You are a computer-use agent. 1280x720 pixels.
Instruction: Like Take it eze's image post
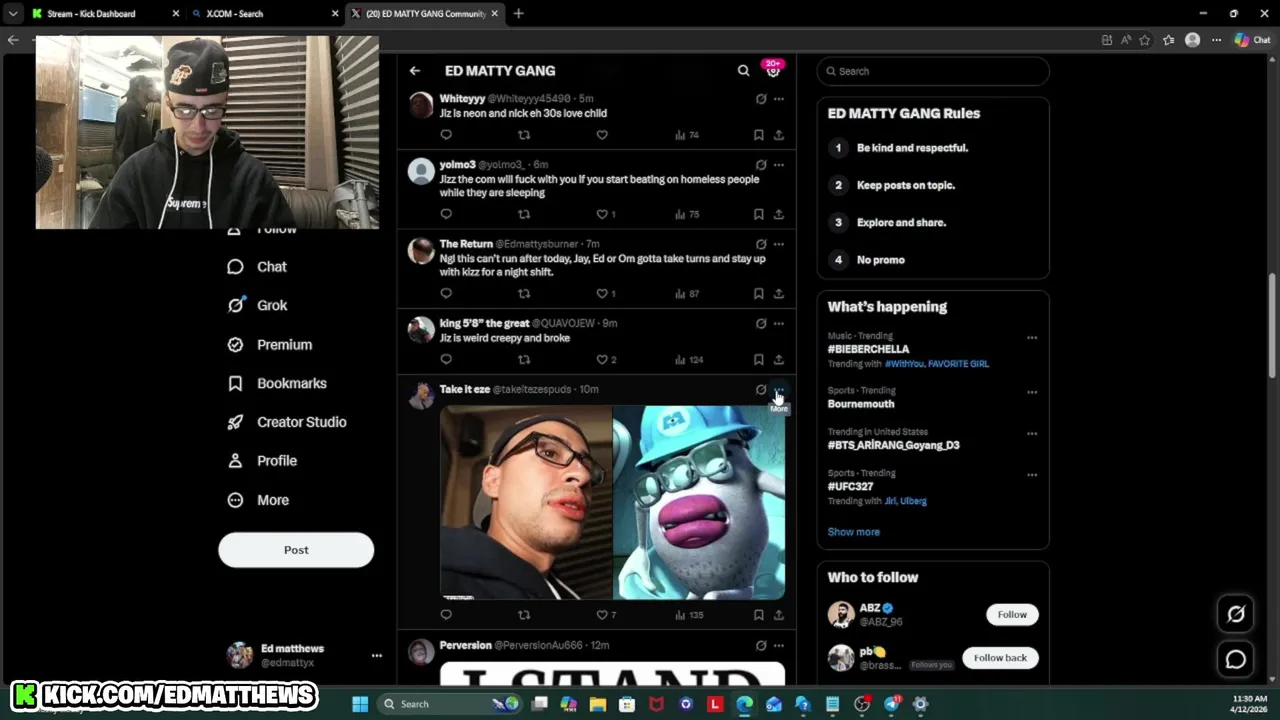(602, 615)
